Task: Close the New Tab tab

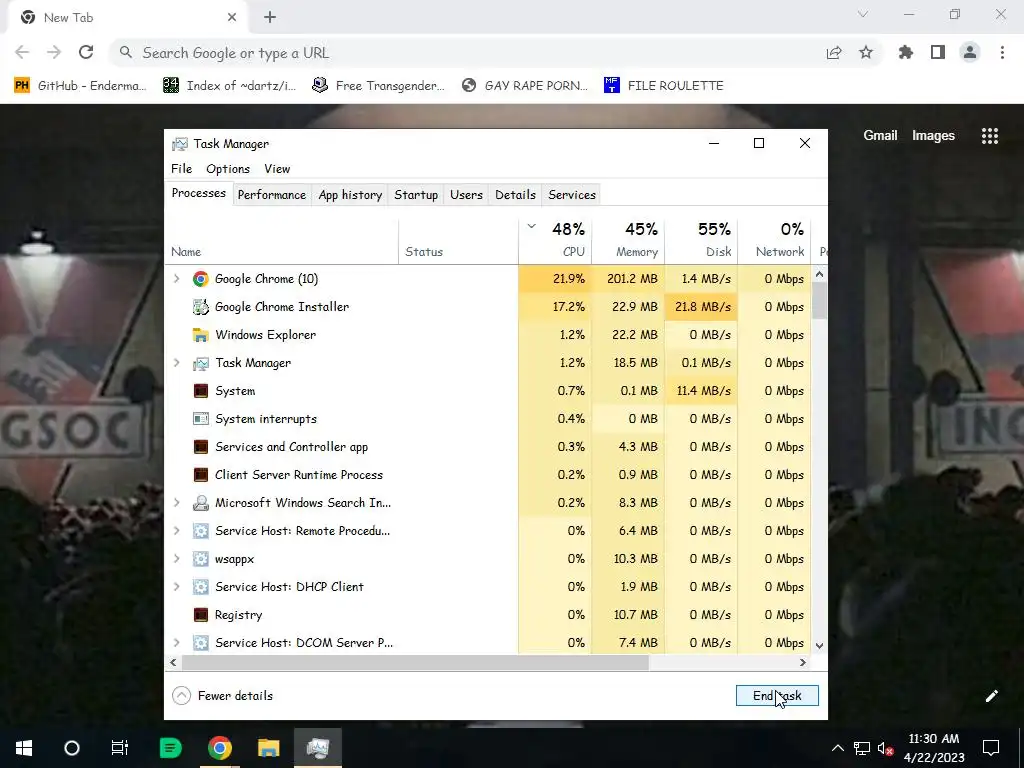Action: click(232, 18)
